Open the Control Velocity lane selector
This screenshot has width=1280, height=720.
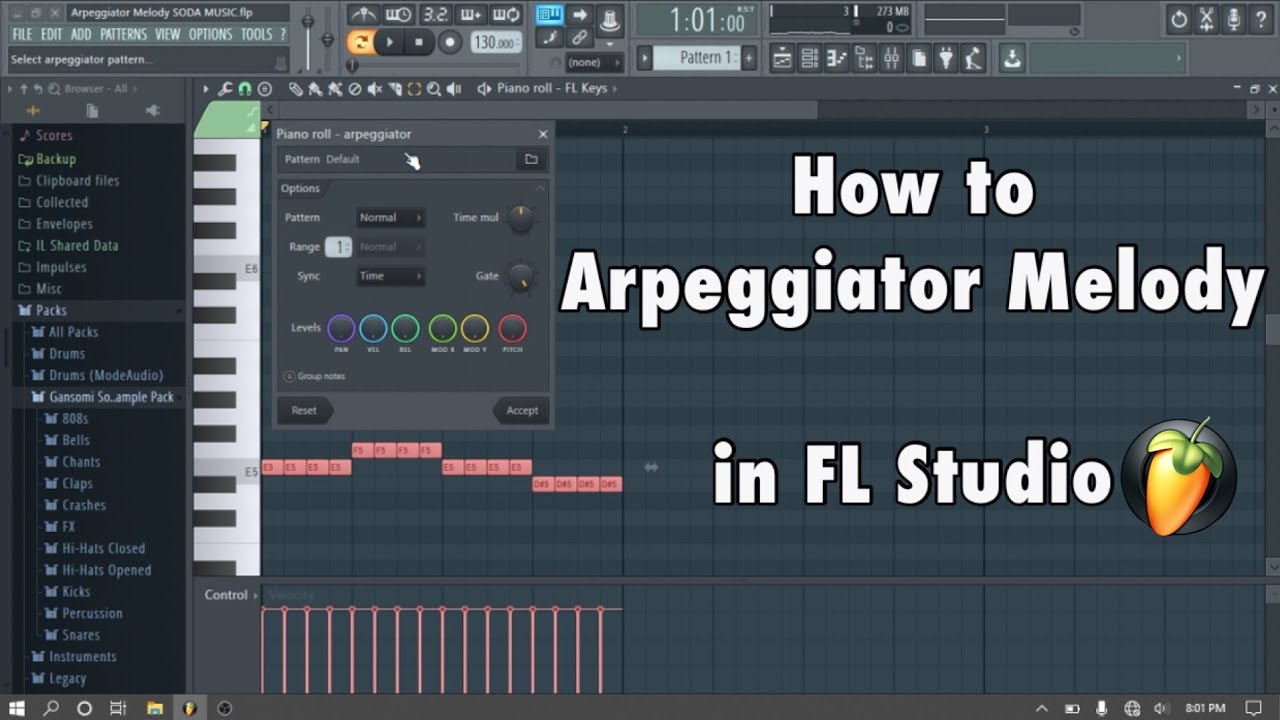point(232,595)
